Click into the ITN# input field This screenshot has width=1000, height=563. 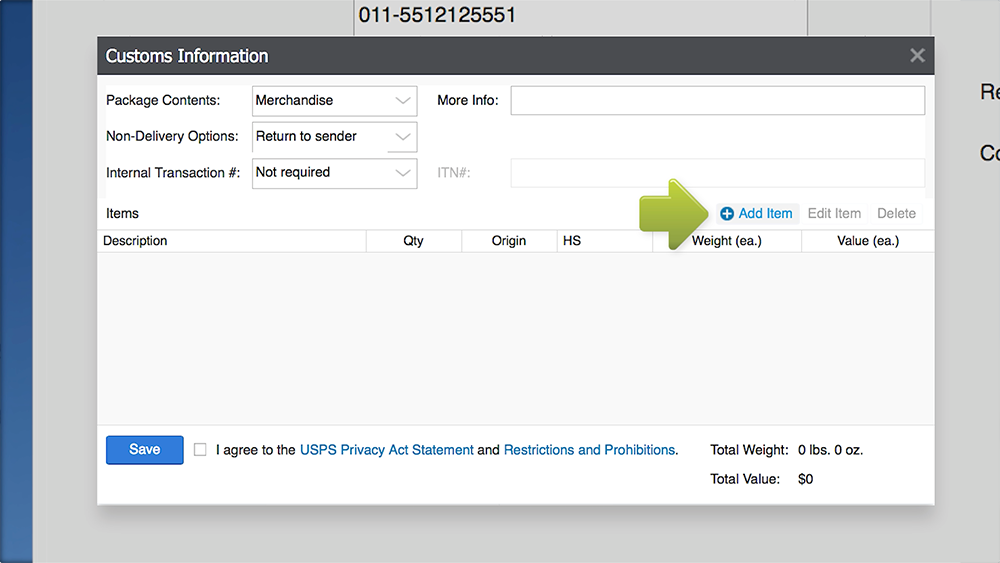click(x=717, y=173)
